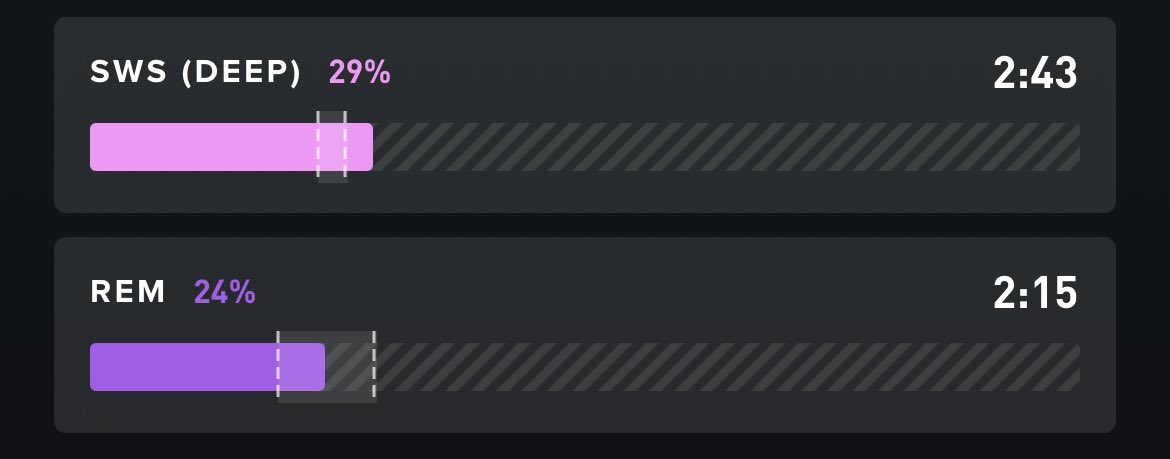Click the 2:43 deep sleep duration
The width and height of the screenshot is (1170, 459).
coord(1035,73)
